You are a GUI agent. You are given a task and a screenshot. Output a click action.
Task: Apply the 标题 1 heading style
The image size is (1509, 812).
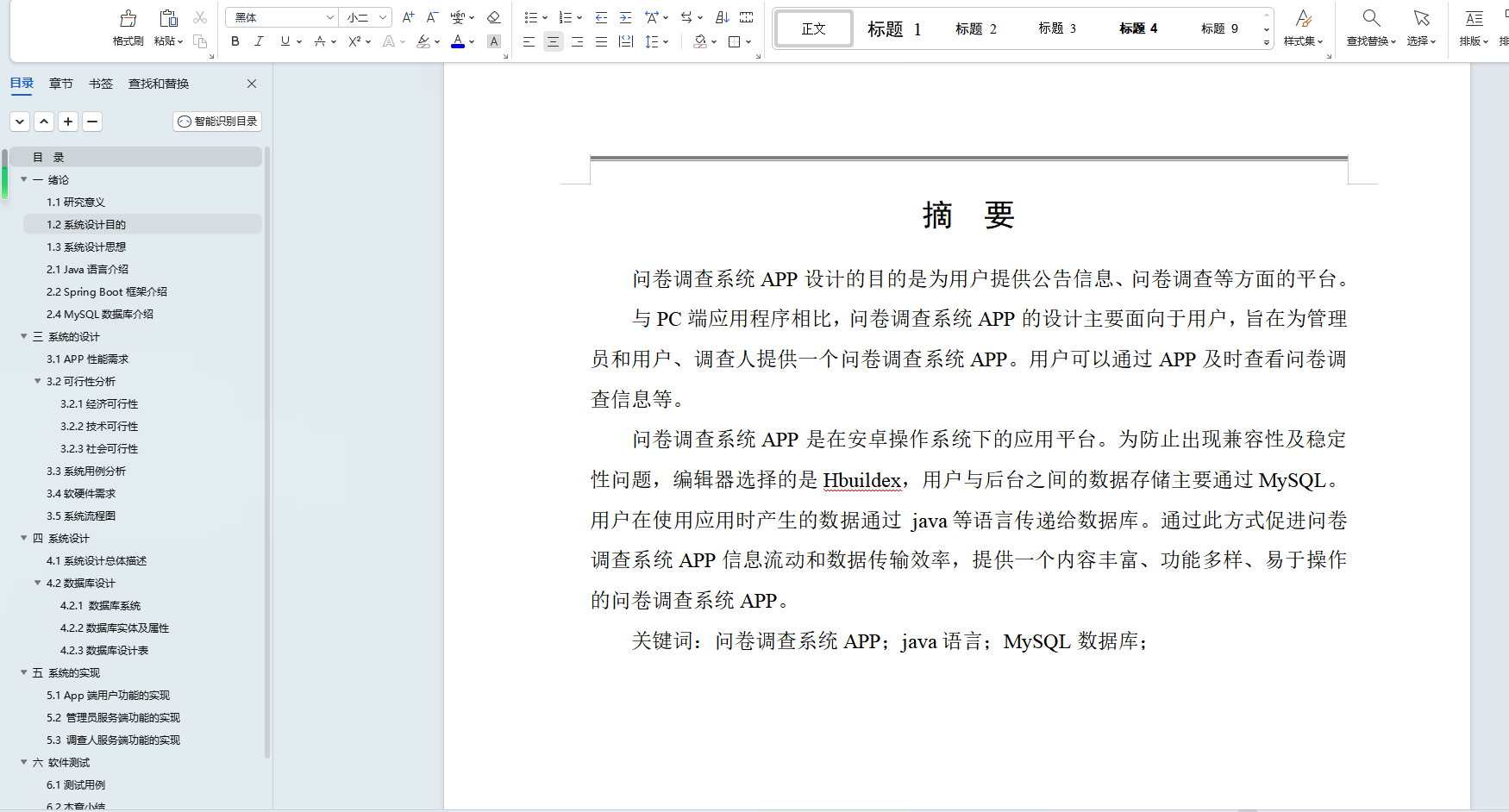click(x=894, y=29)
